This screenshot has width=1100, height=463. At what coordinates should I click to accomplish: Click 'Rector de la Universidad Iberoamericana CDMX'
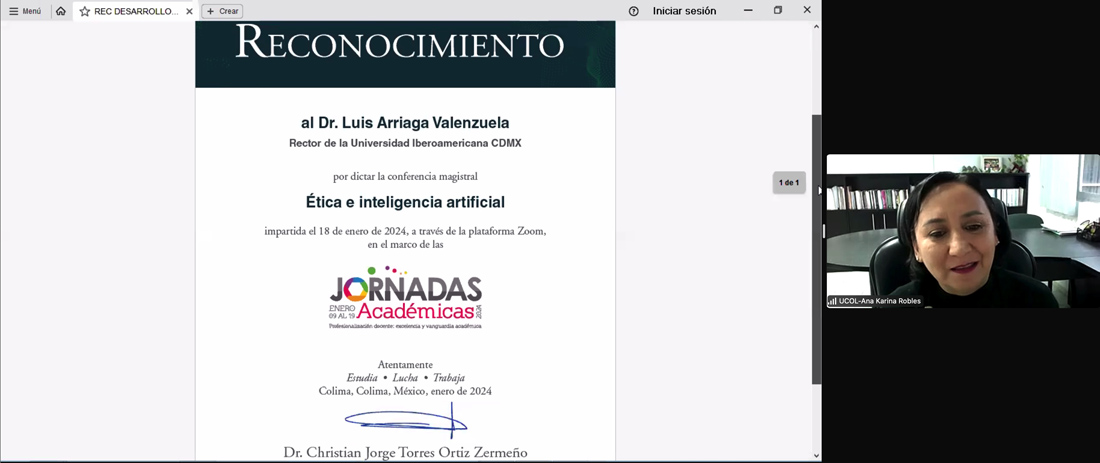(x=405, y=143)
